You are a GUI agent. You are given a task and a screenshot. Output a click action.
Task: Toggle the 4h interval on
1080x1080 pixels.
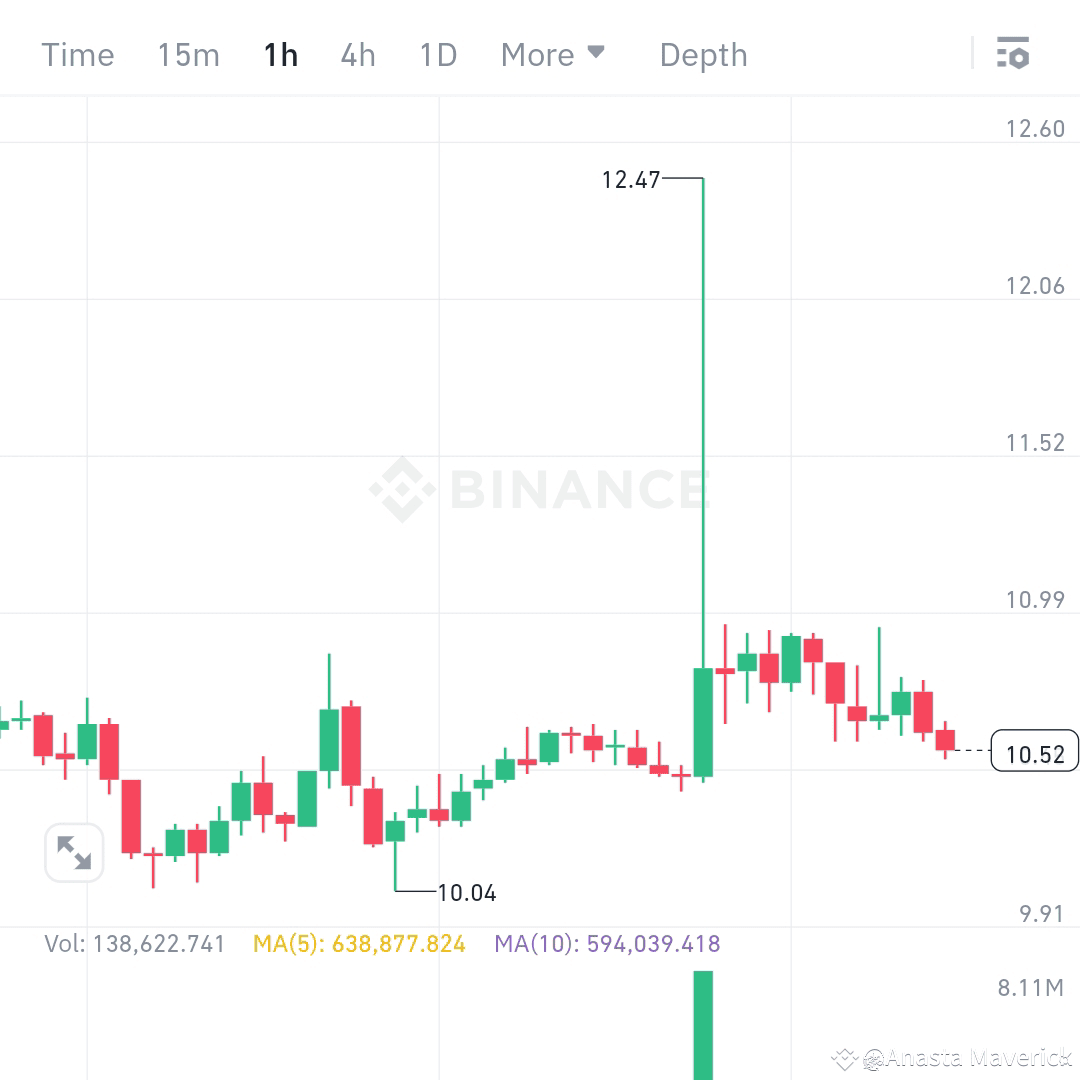pyautogui.click(x=357, y=55)
